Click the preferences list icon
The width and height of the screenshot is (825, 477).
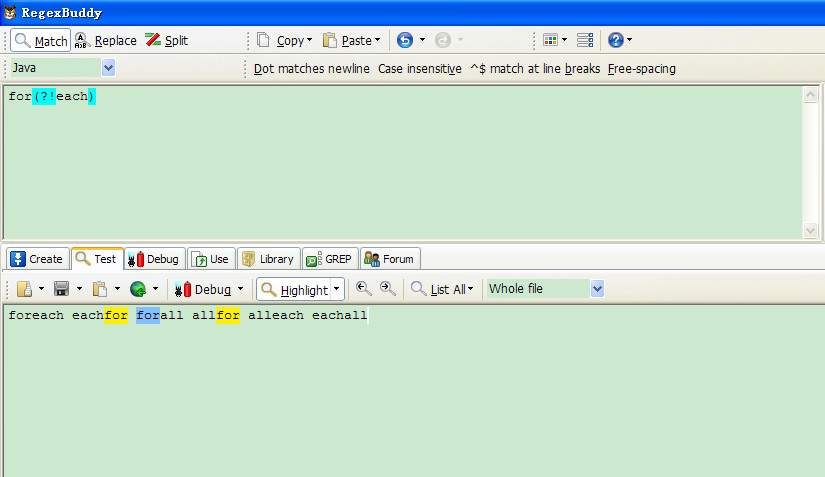(585, 40)
